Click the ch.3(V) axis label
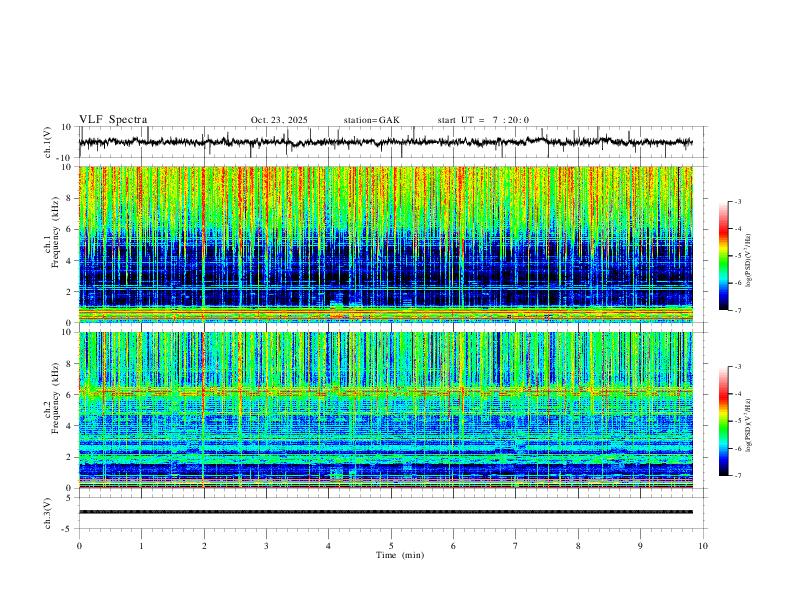This screenshot has width=792, height=612. [x=48, y=513]
